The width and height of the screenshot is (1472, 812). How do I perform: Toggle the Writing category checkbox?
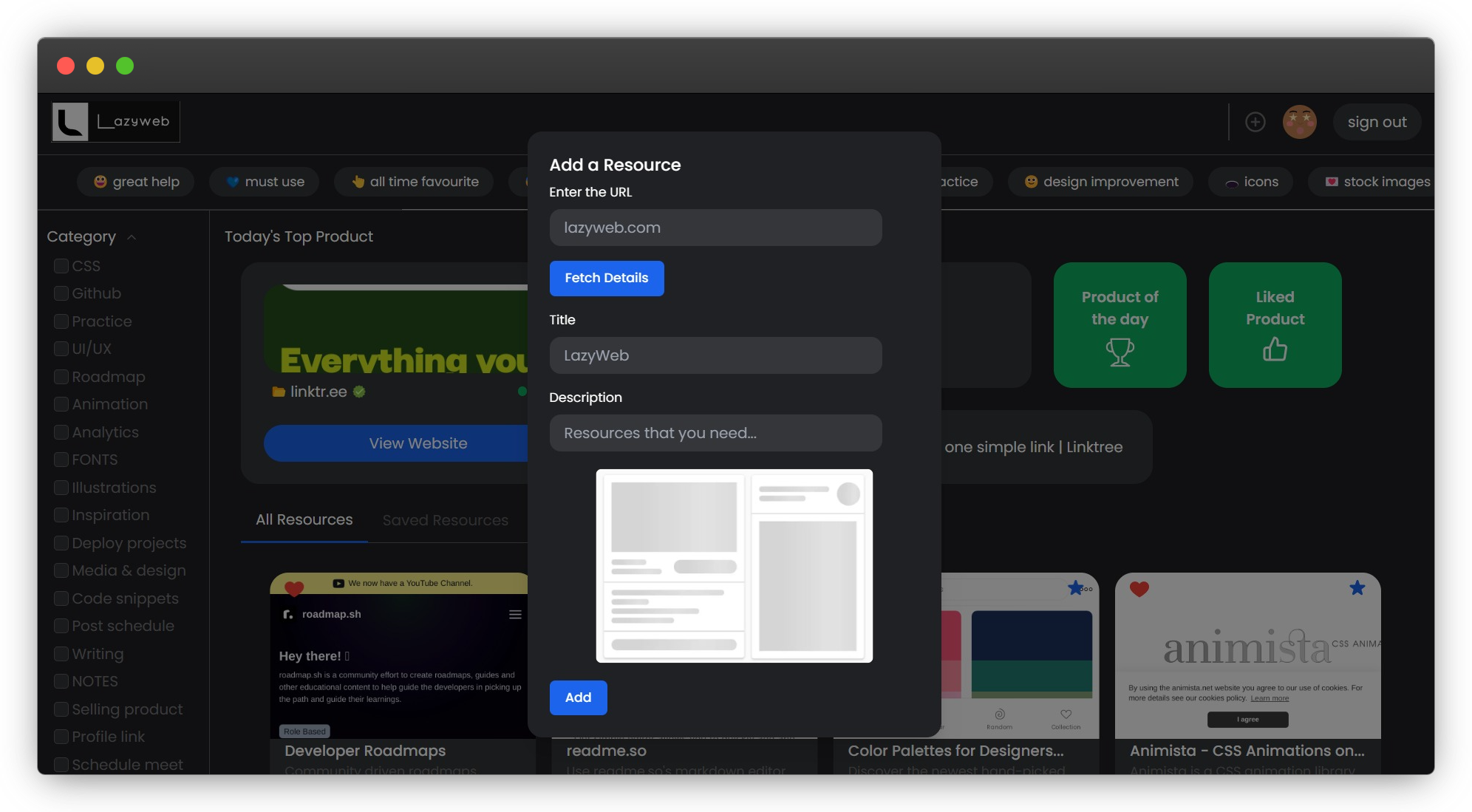[61, 654]
